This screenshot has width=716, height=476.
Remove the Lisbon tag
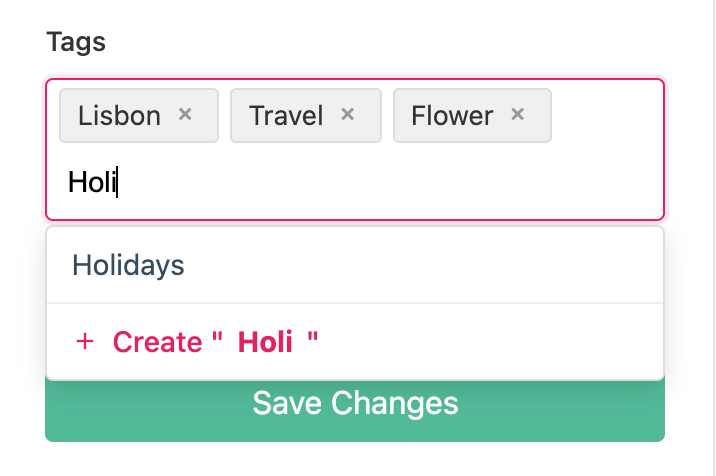[185, 115]
